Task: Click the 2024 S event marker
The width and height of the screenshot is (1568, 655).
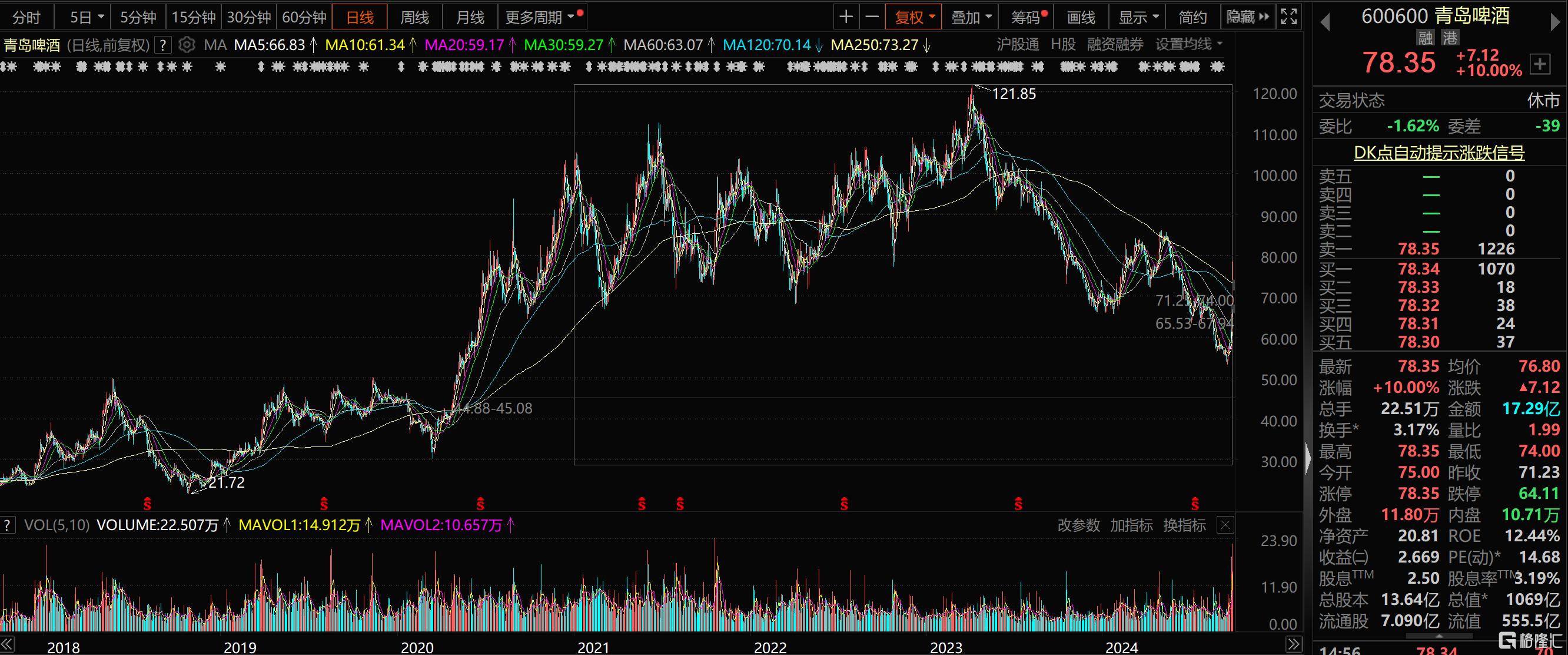Action: (1195, 504)
